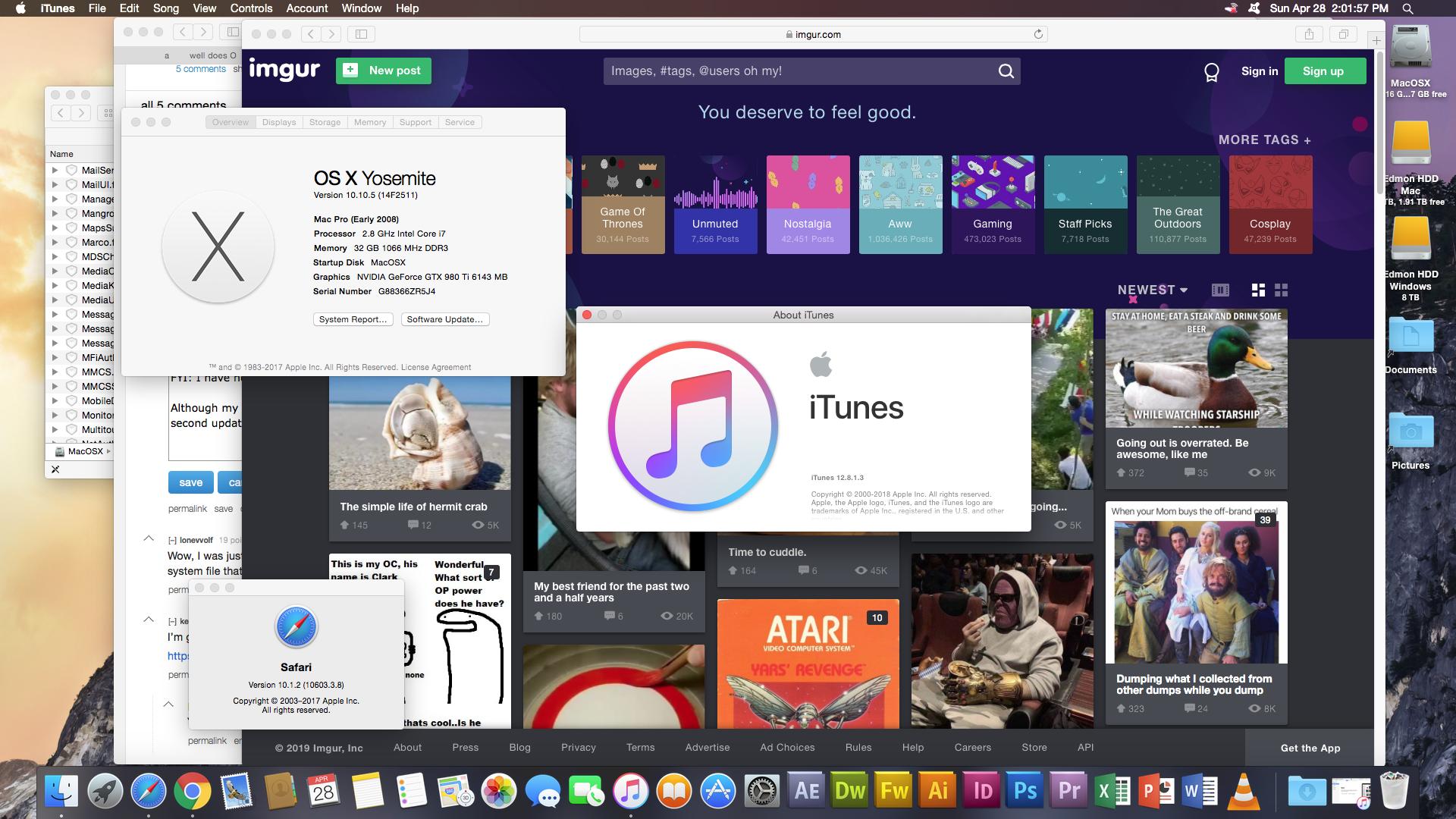Viewport: 1456px width, 819px height.
Task: Click Safari's reload page icon
Action: [x=1038, y=34]
